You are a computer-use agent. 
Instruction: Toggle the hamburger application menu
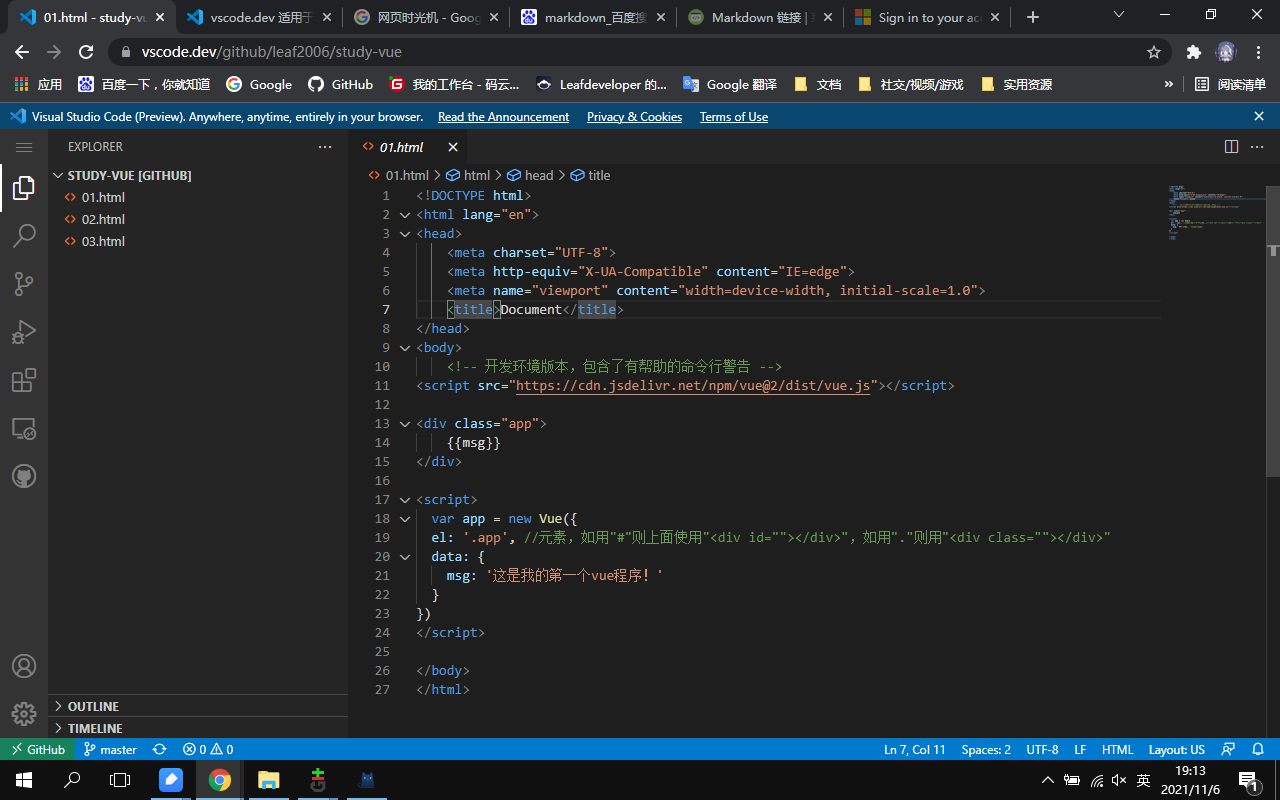click(x=24, y=147)
